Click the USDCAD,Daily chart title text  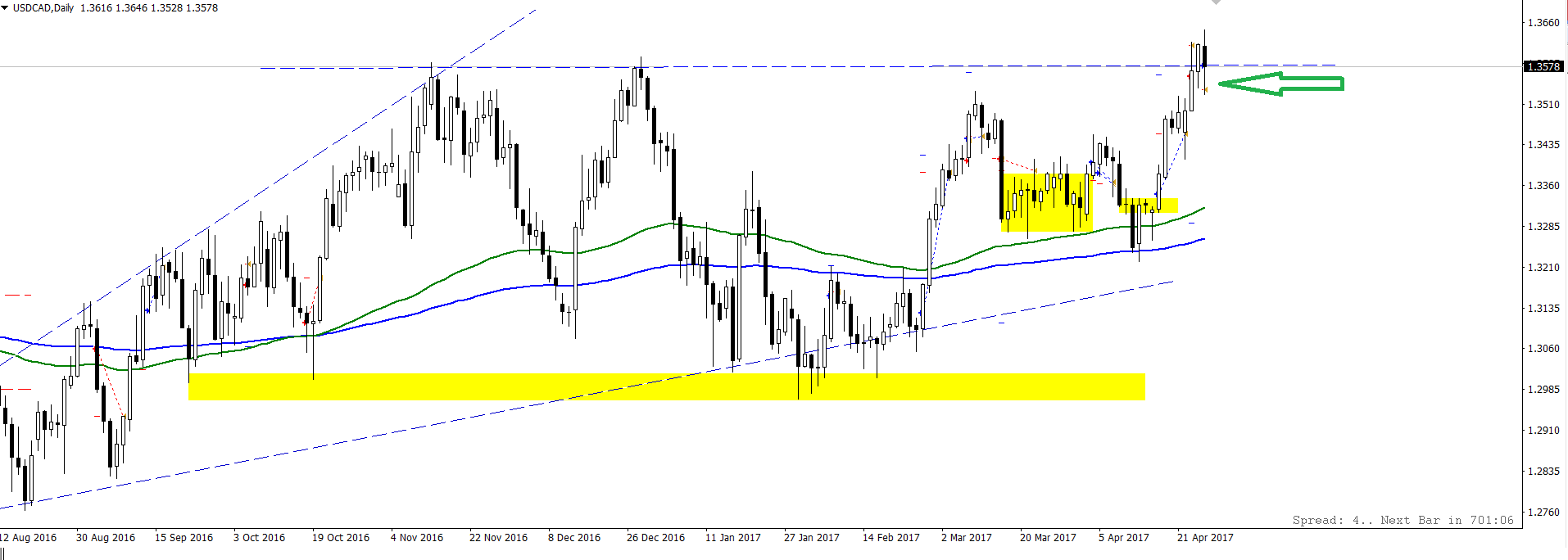click(43, 8)
